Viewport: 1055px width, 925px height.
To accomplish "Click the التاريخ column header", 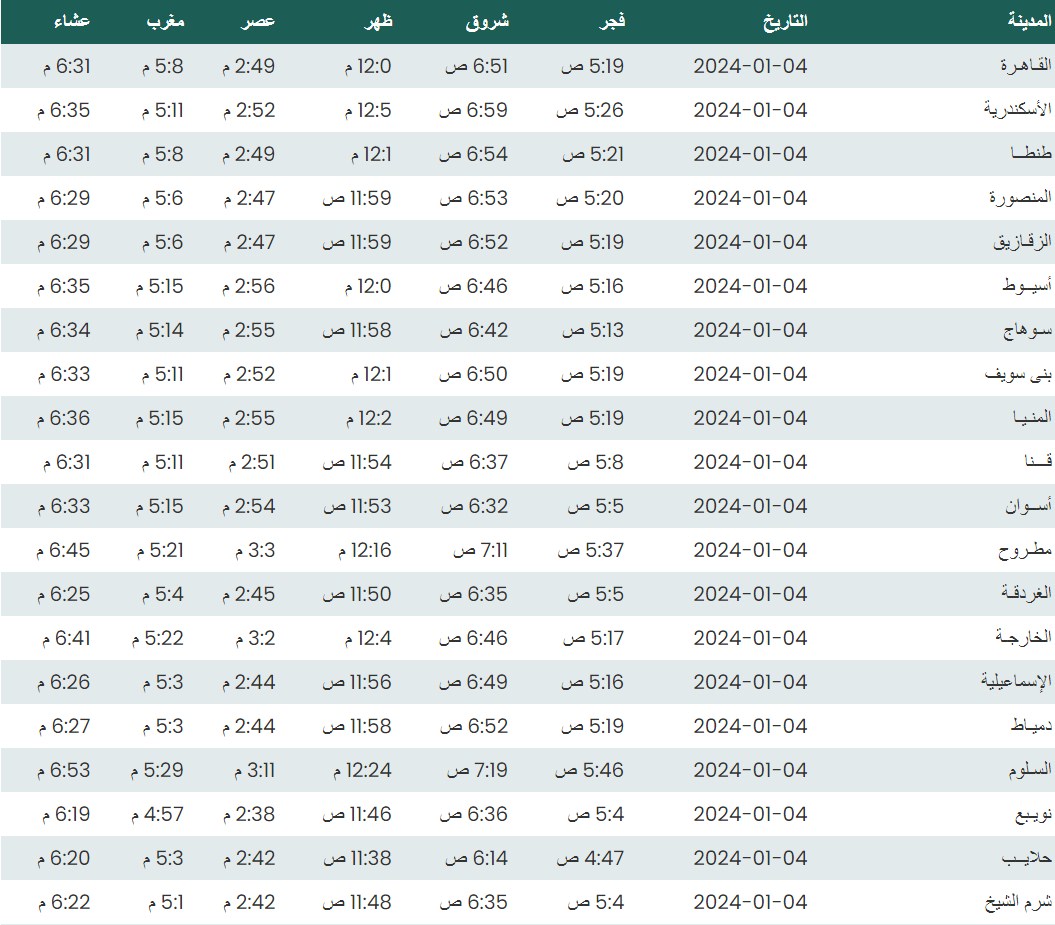I will pos(785,21).
